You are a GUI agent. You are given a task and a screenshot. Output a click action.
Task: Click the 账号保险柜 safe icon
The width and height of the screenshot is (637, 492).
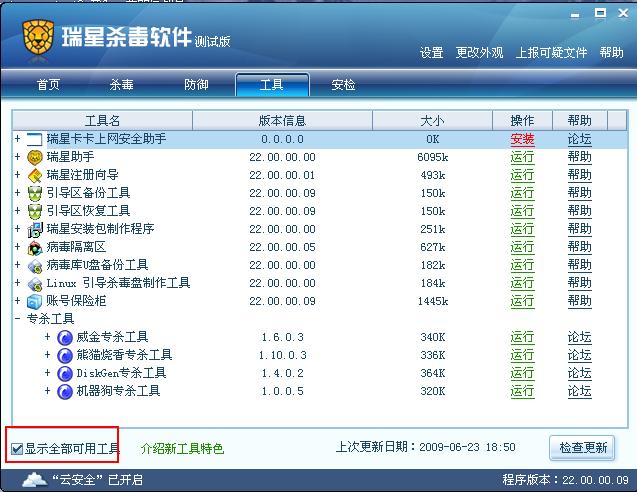click(35, 301)
